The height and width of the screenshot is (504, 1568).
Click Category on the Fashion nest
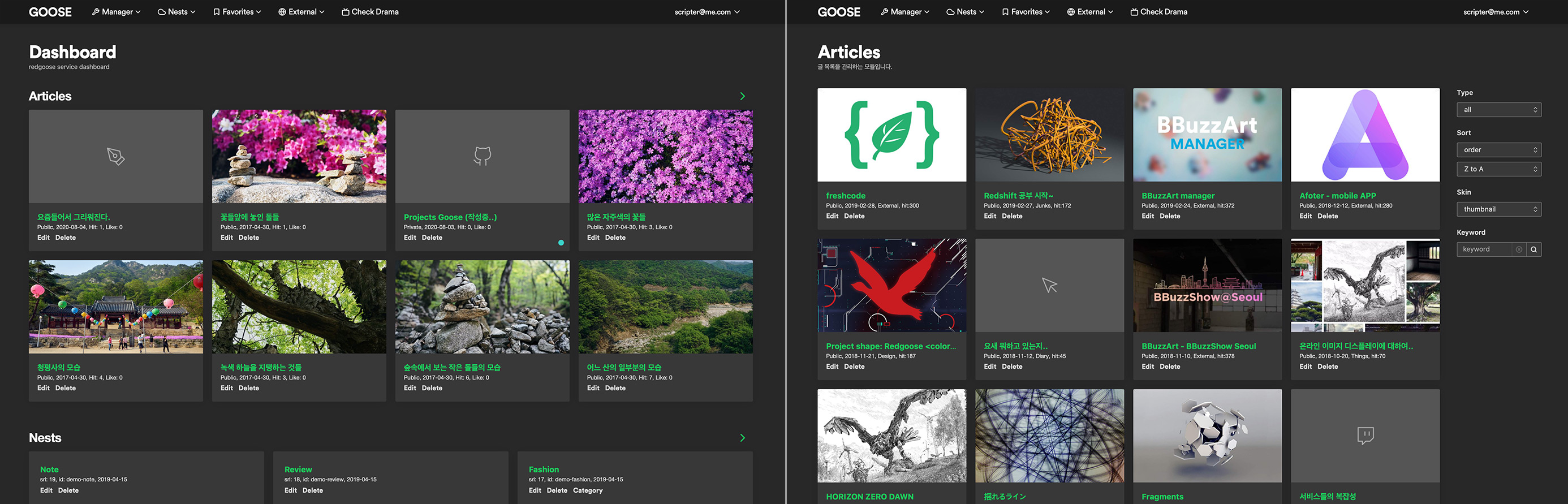pos(587,490)
